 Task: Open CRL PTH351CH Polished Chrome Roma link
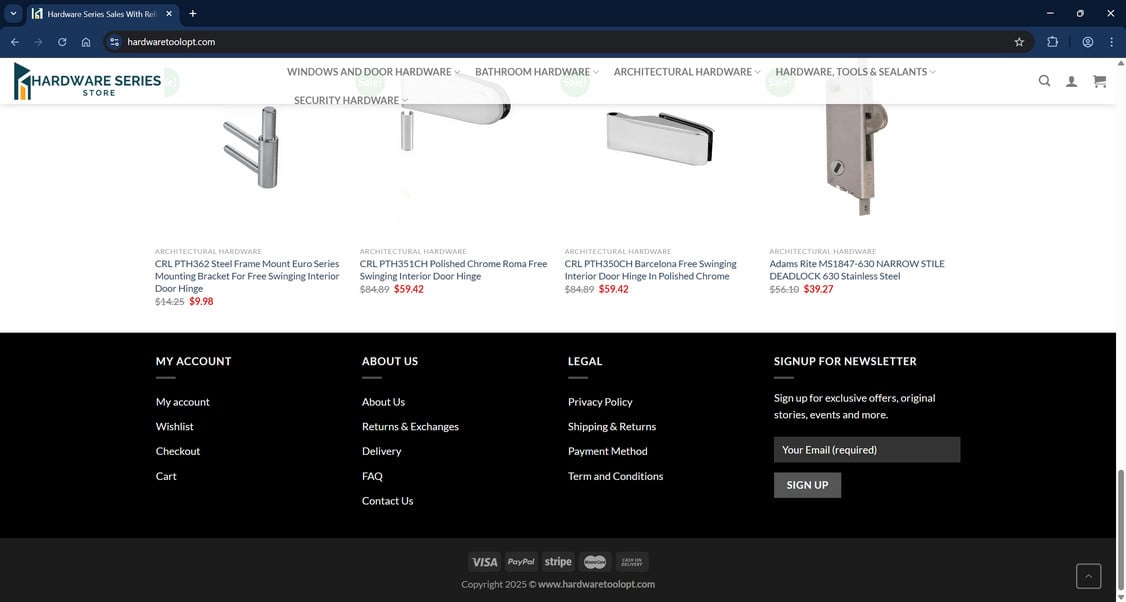coord(453,270)
